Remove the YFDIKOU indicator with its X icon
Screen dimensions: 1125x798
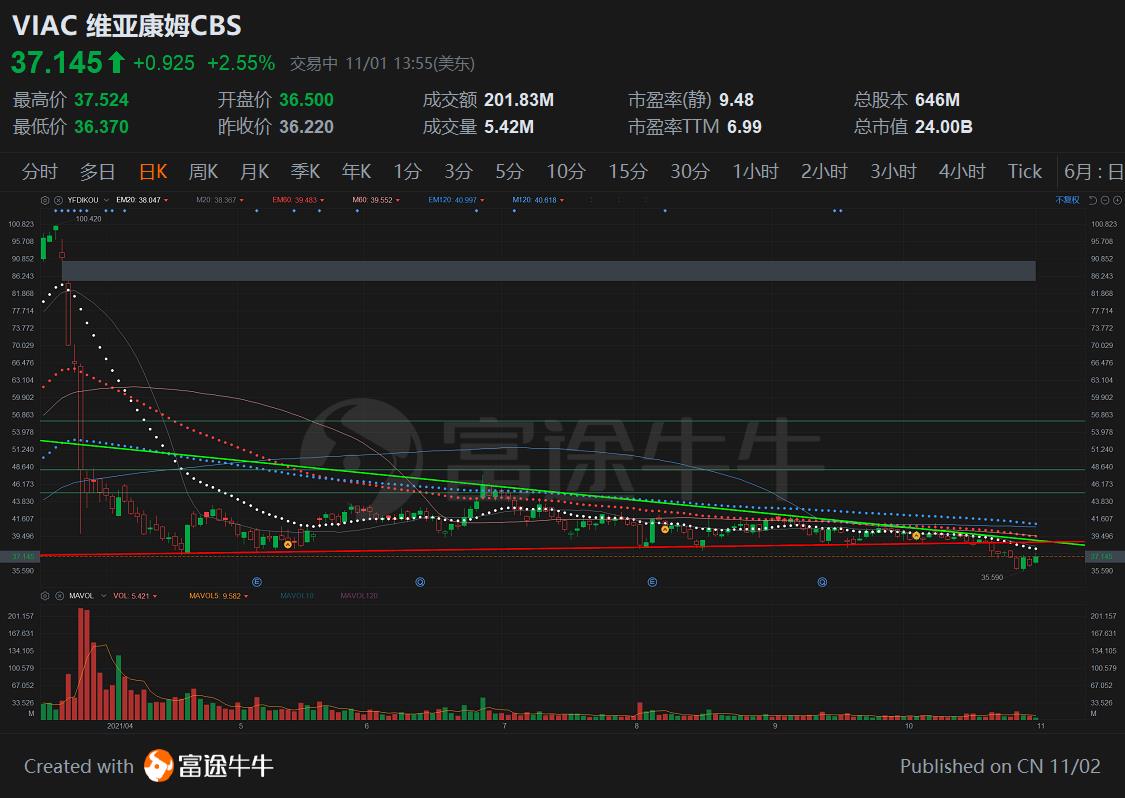58,200
